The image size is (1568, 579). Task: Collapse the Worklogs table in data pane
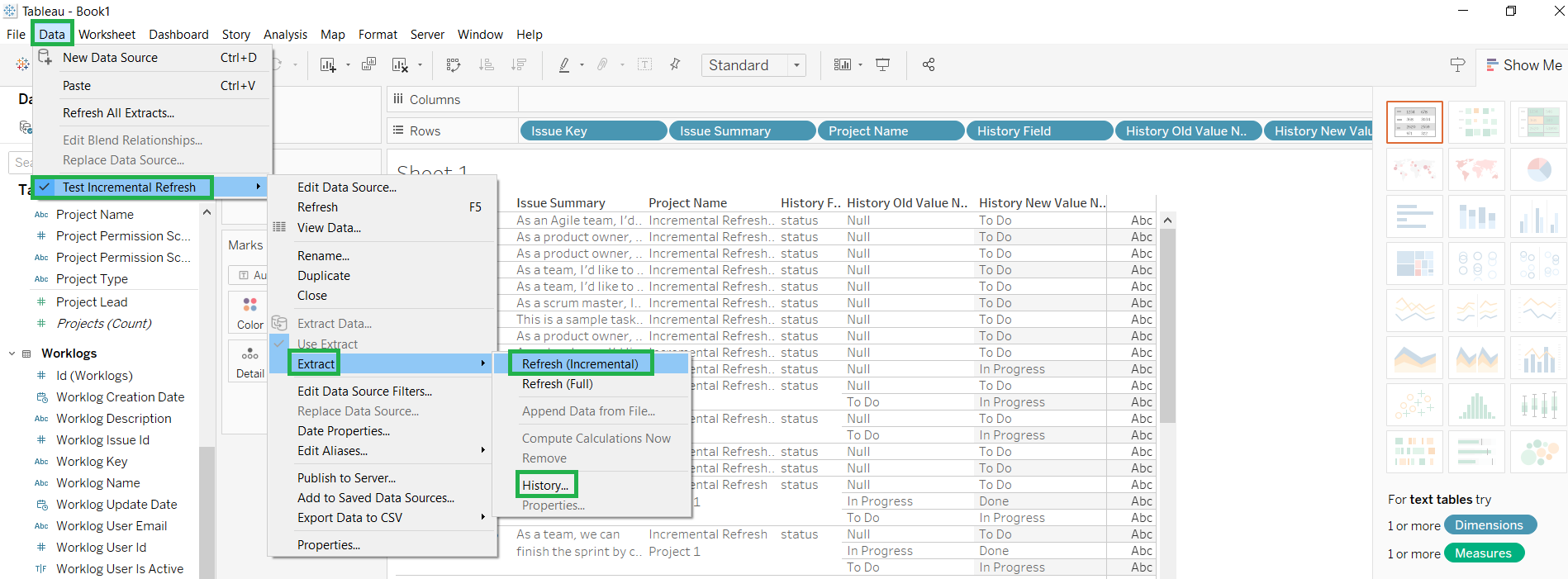click(x=12, y=354)
